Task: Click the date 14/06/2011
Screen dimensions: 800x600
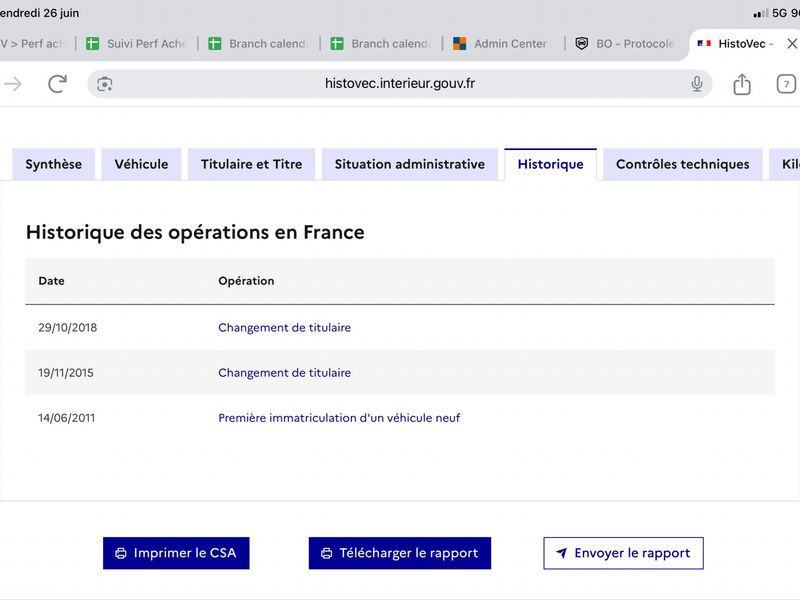Action: point(66,418)
